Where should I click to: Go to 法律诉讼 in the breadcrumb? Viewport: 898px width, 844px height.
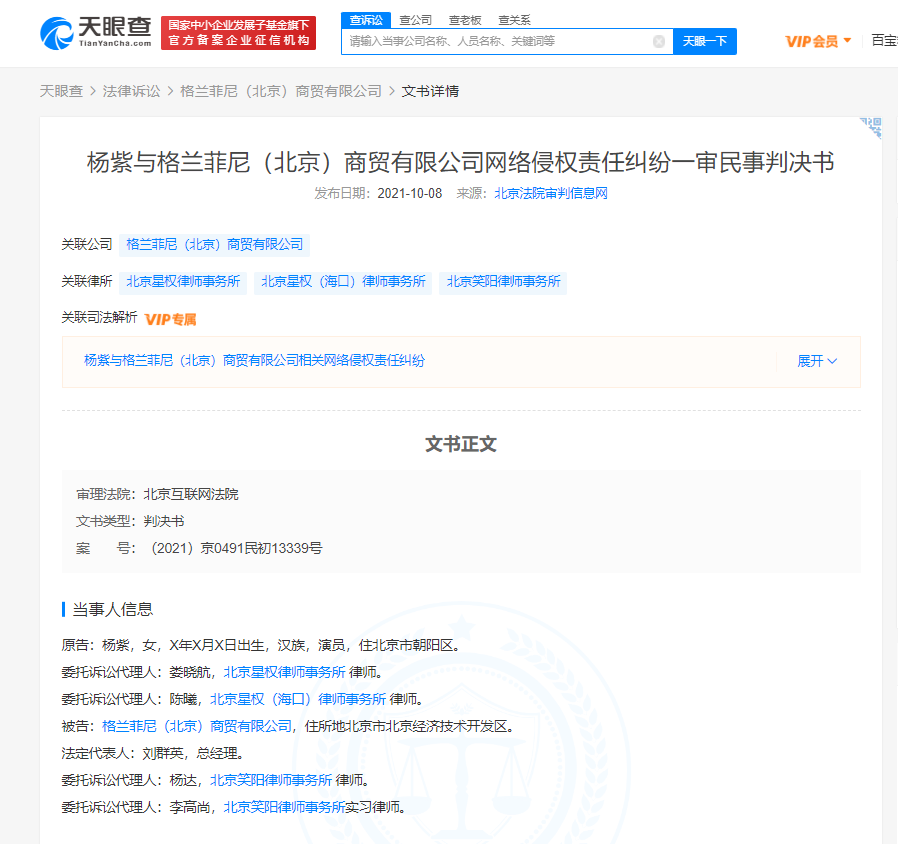pos(132,91)
